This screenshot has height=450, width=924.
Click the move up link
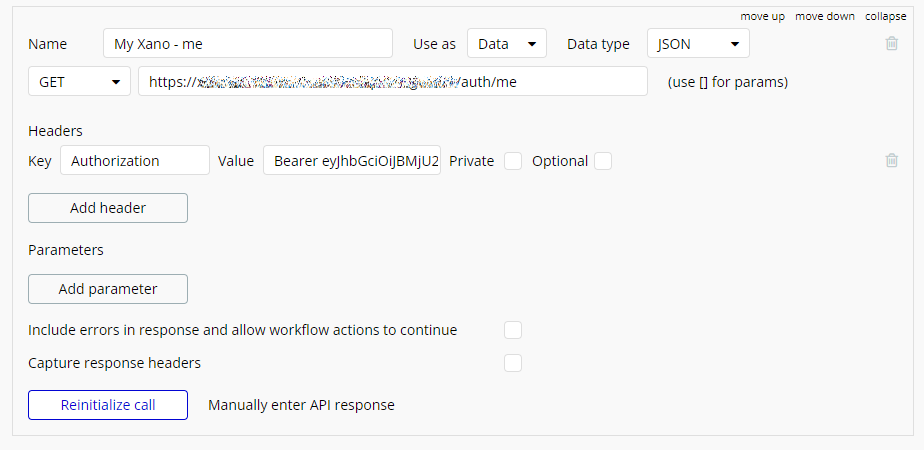point(762,17)
